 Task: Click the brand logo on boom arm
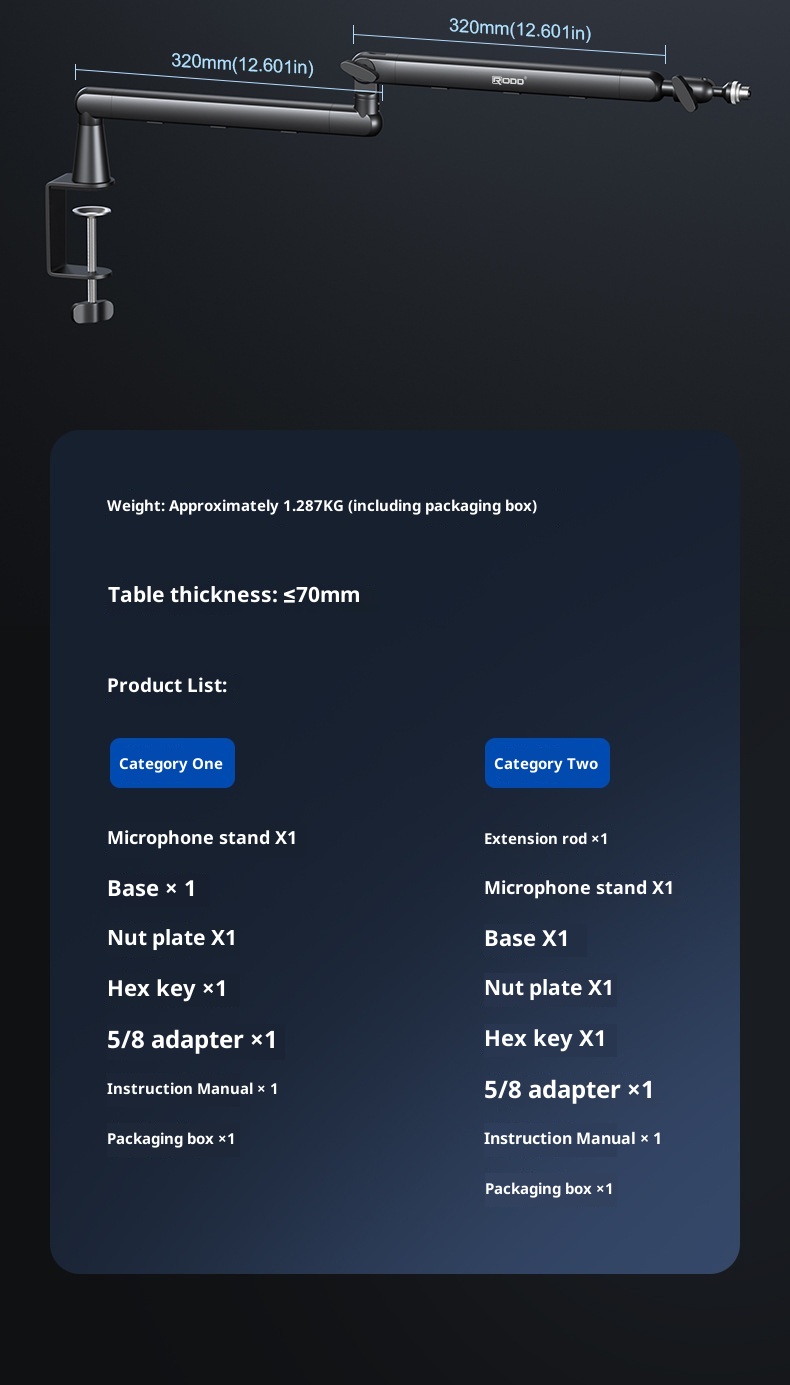click(508, 80)
